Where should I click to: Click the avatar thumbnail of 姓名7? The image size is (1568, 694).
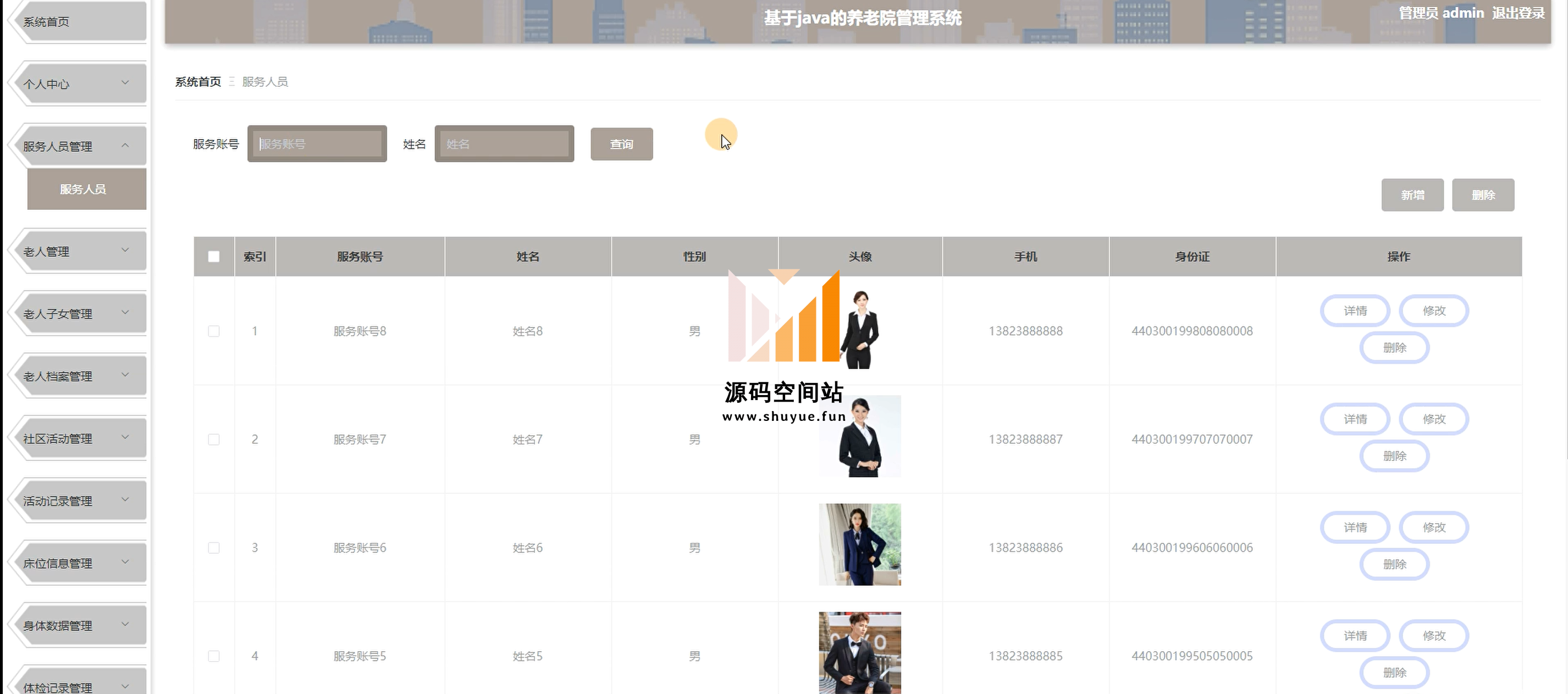pyautogui.click(x=859, y=436)
